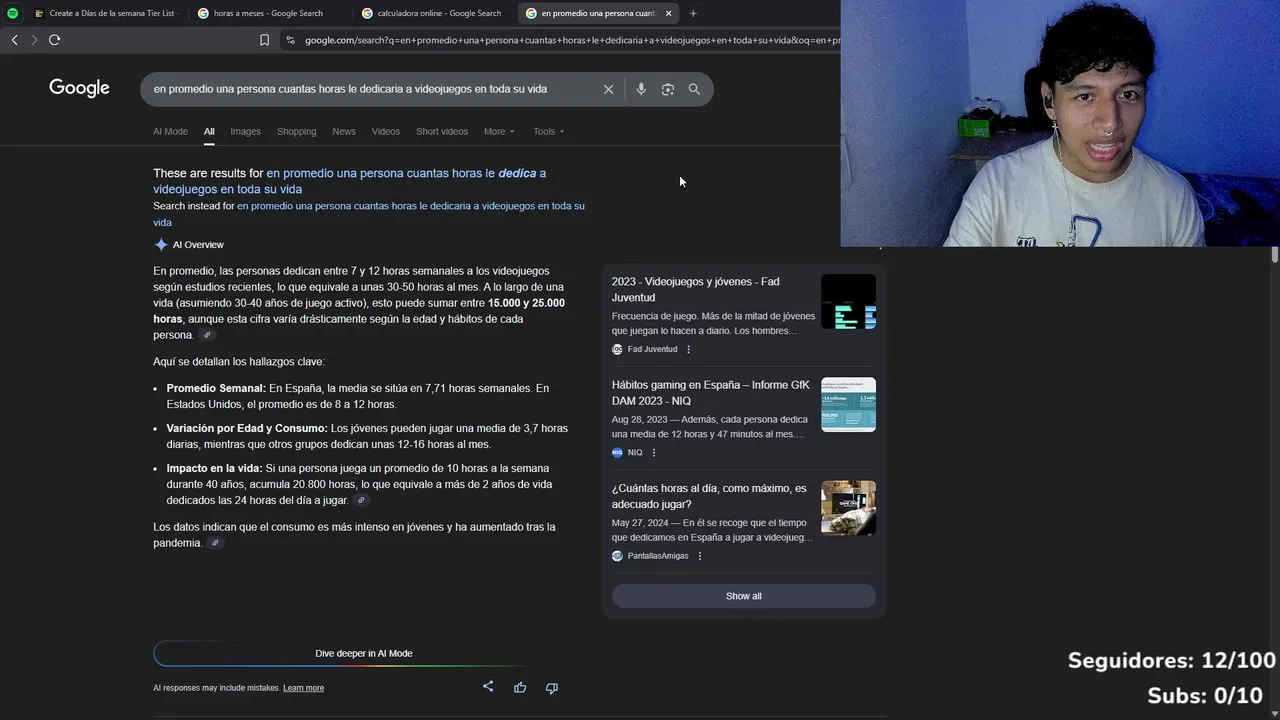Open more options for NIQ result

pyautogui.click(x=654, y=453)
